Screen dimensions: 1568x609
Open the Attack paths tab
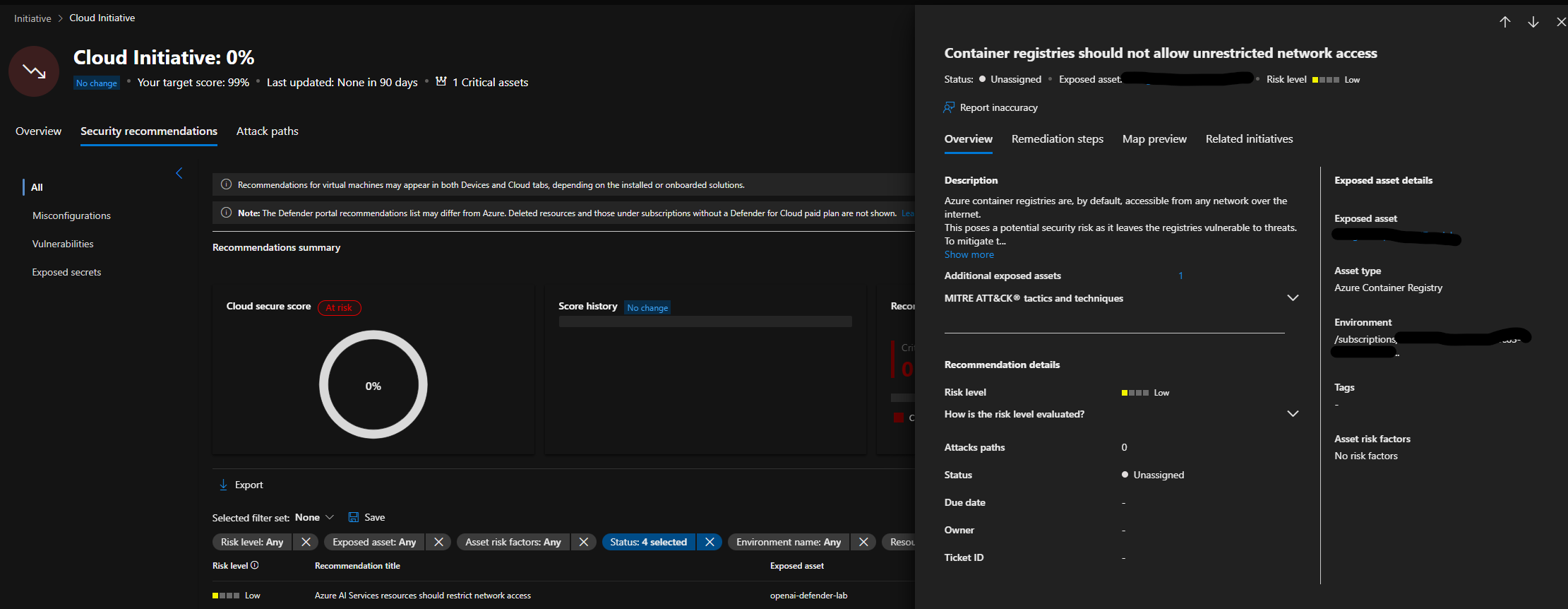coord(267,131)
